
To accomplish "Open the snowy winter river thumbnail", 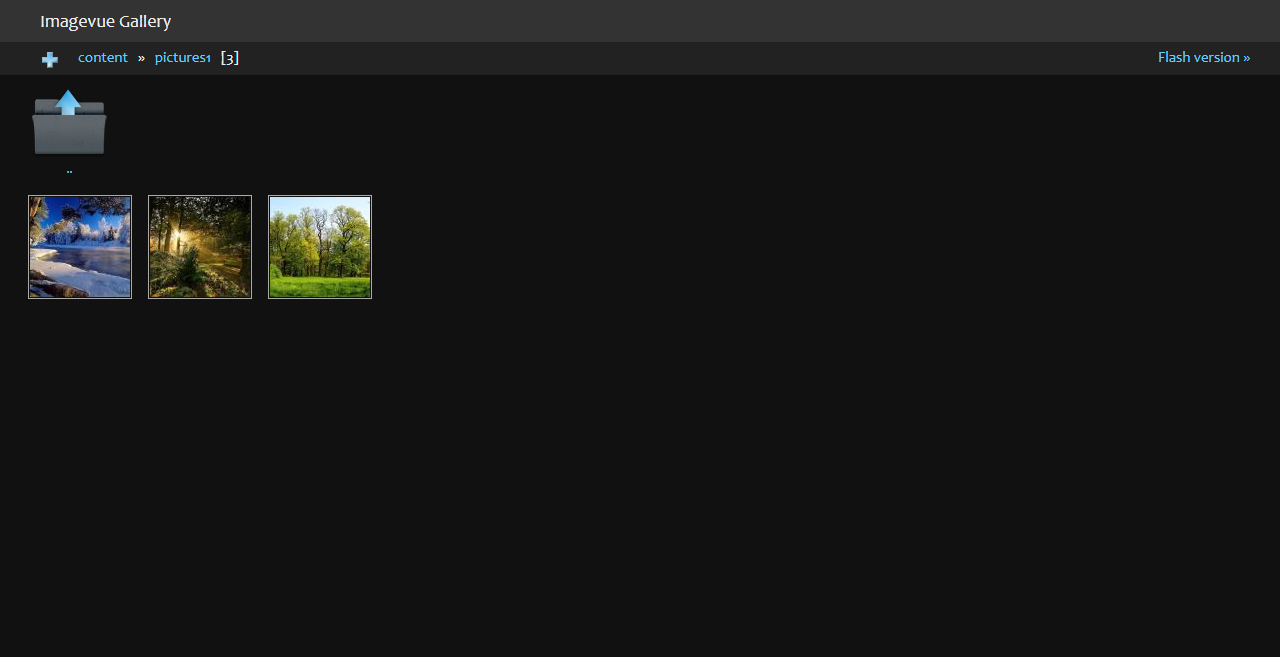I will (x=80, y=247).
